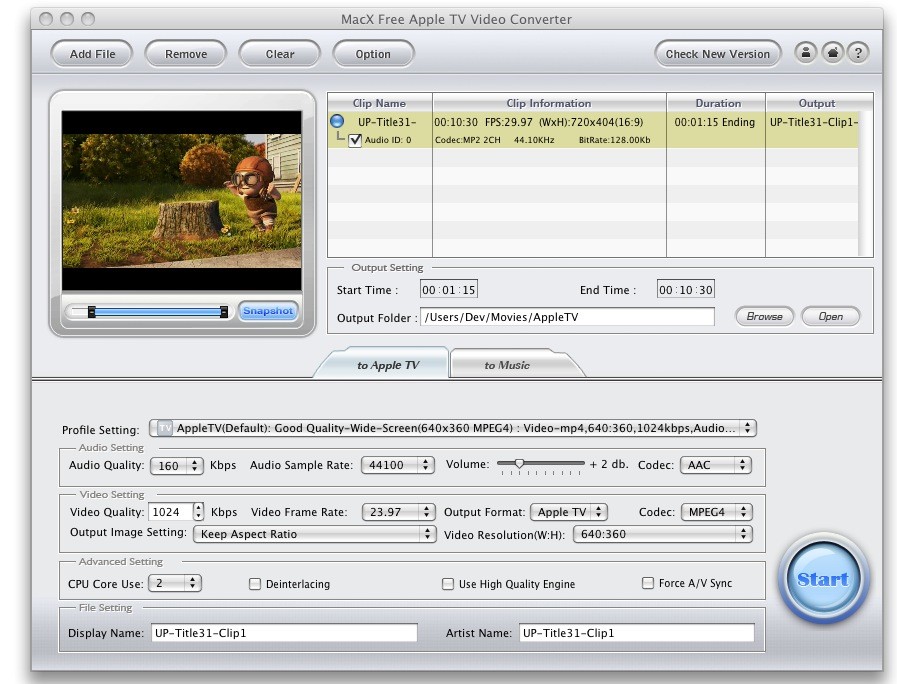Screen dimensions: 897x684
Task: Click the Artist Name input field
Action: (637, 633)
